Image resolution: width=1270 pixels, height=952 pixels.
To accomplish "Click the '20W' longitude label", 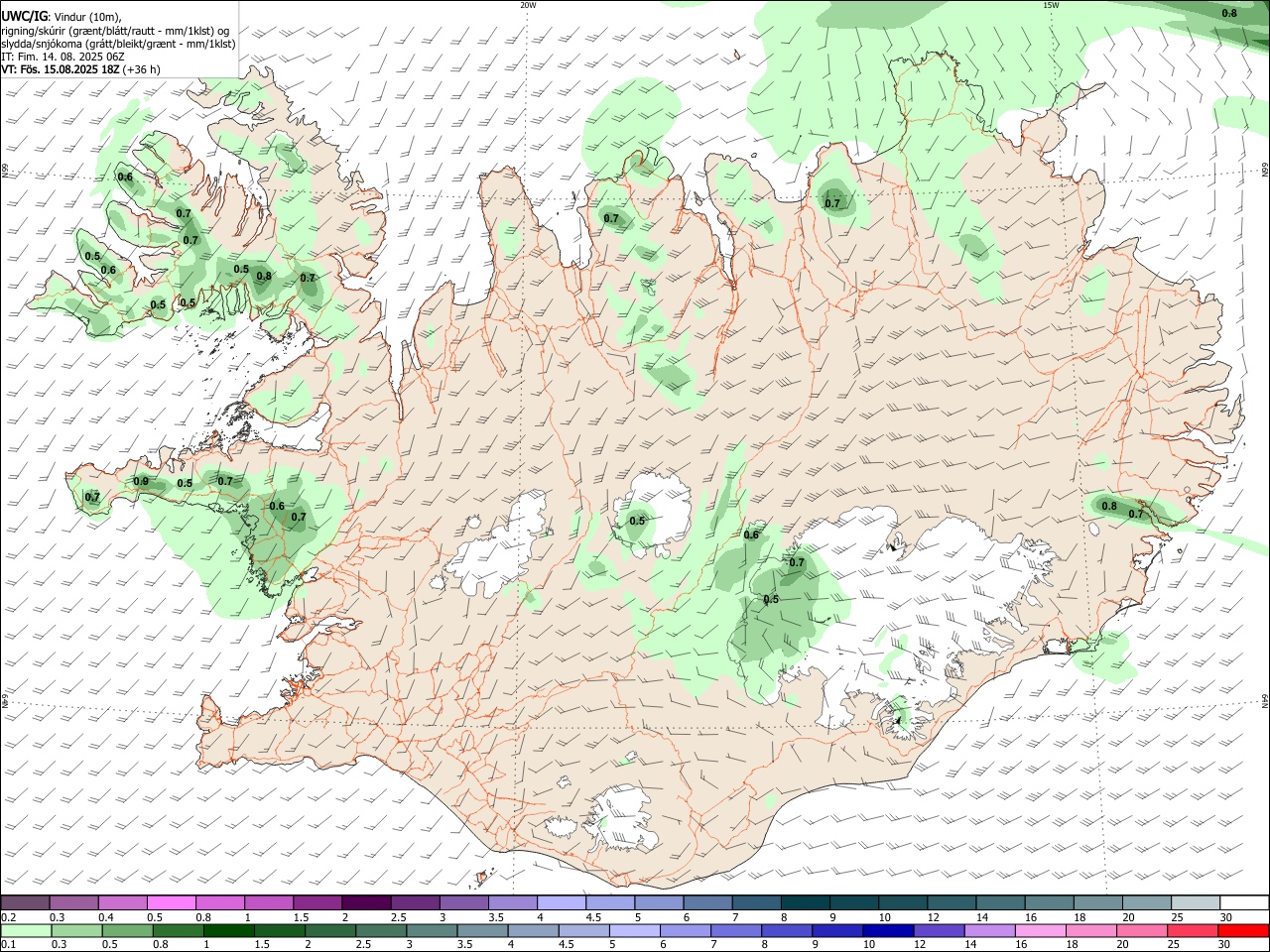I will coord(528,5).
